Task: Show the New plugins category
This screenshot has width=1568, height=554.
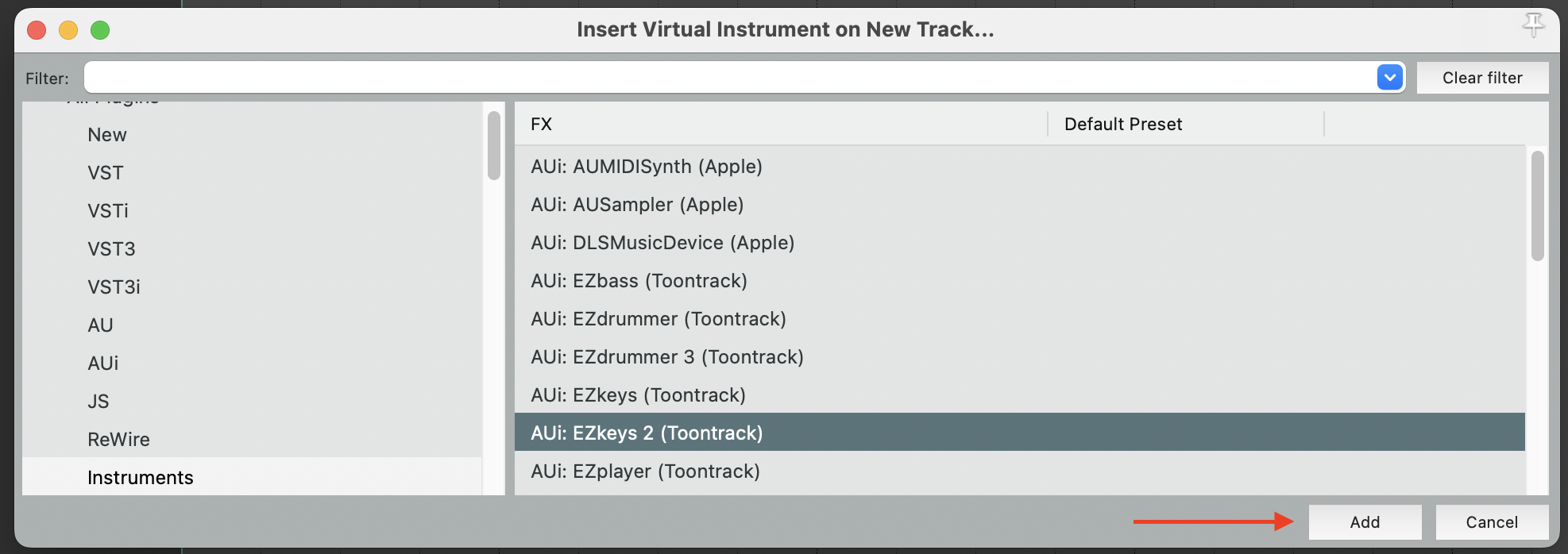Action: [107, 135]
